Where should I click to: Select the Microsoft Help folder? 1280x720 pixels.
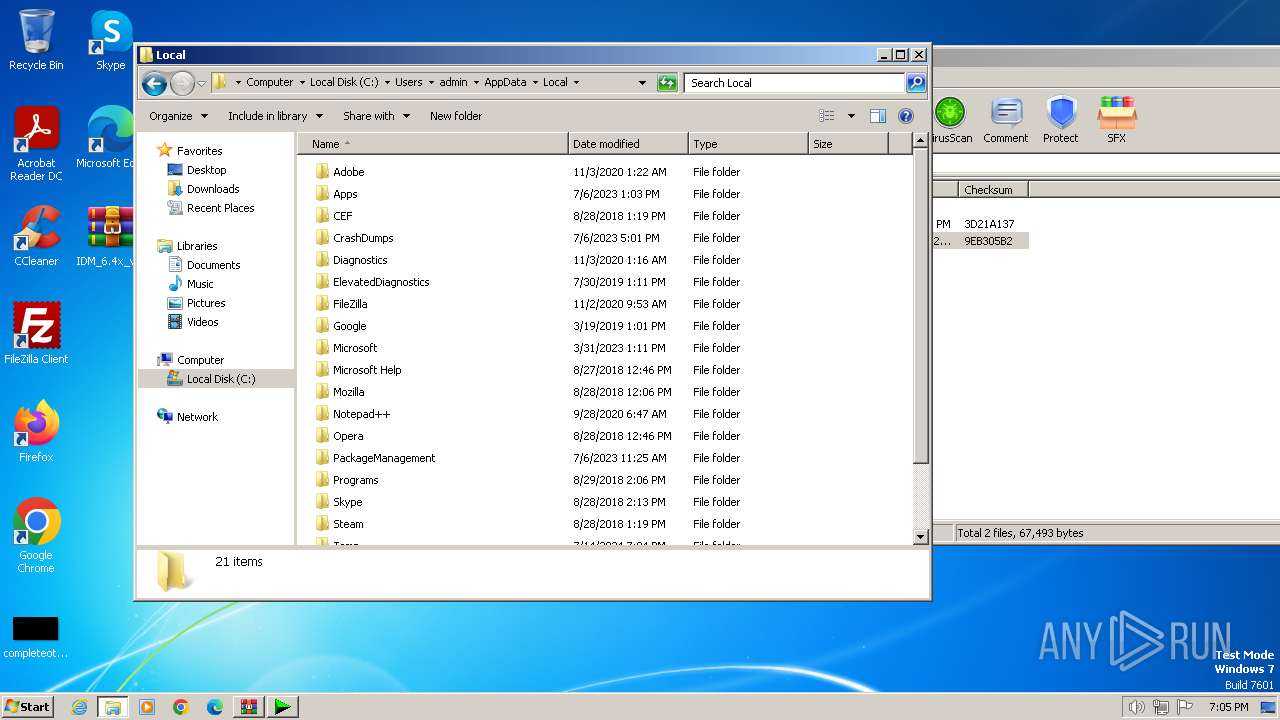tap(367, 370)
